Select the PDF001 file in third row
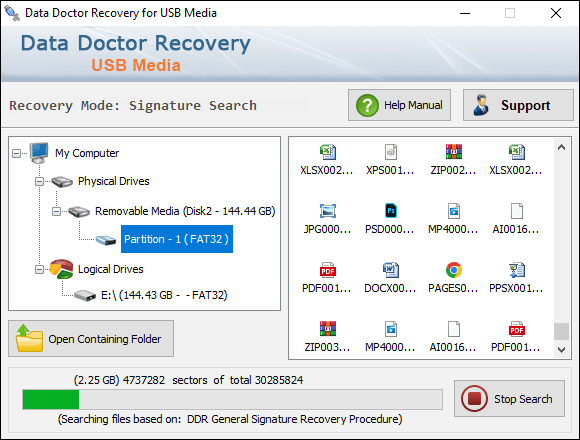This screenshot has width=580, height=440. point(328,270)
